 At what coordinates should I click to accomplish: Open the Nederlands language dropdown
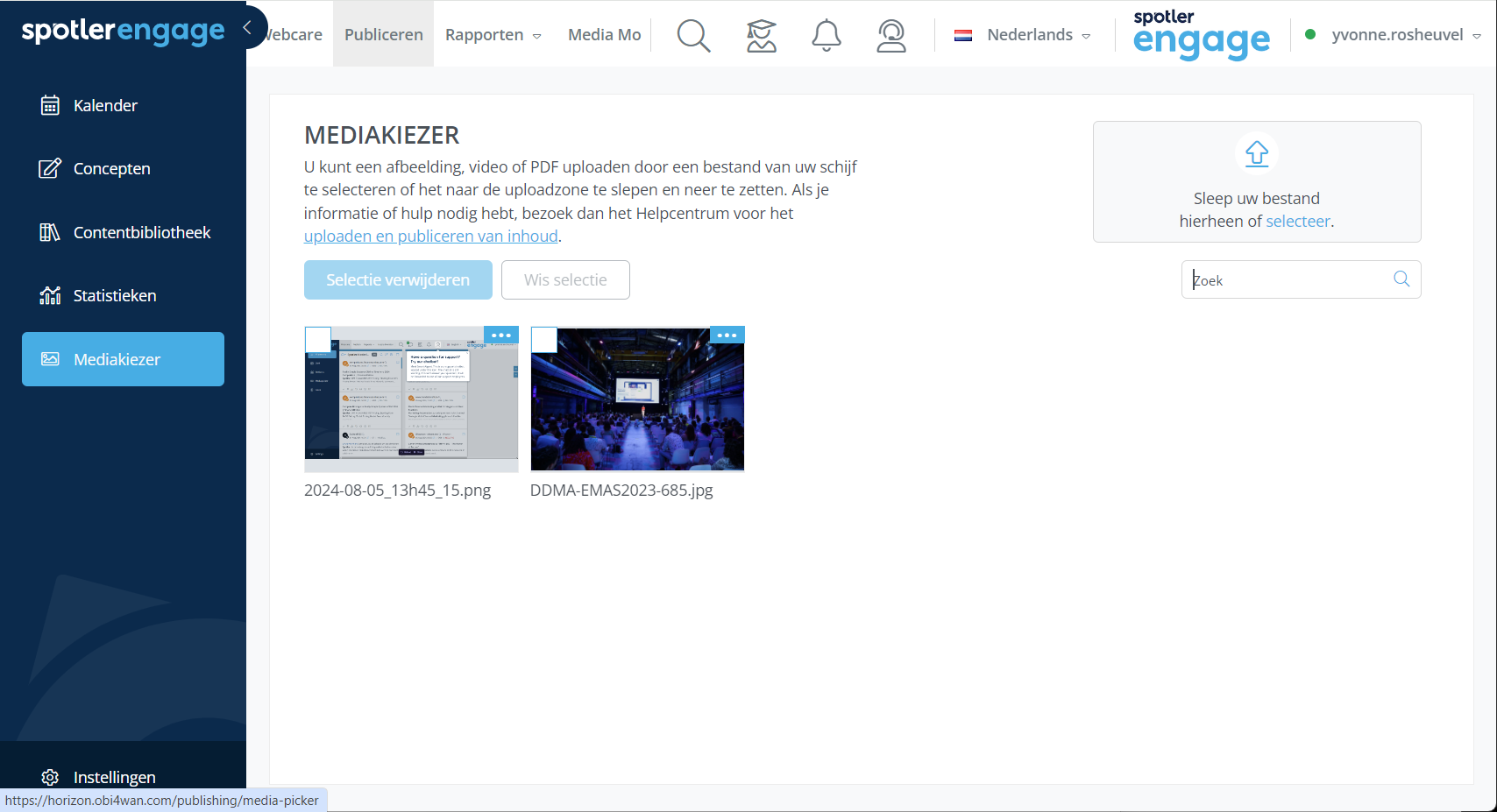(1023, 35)
